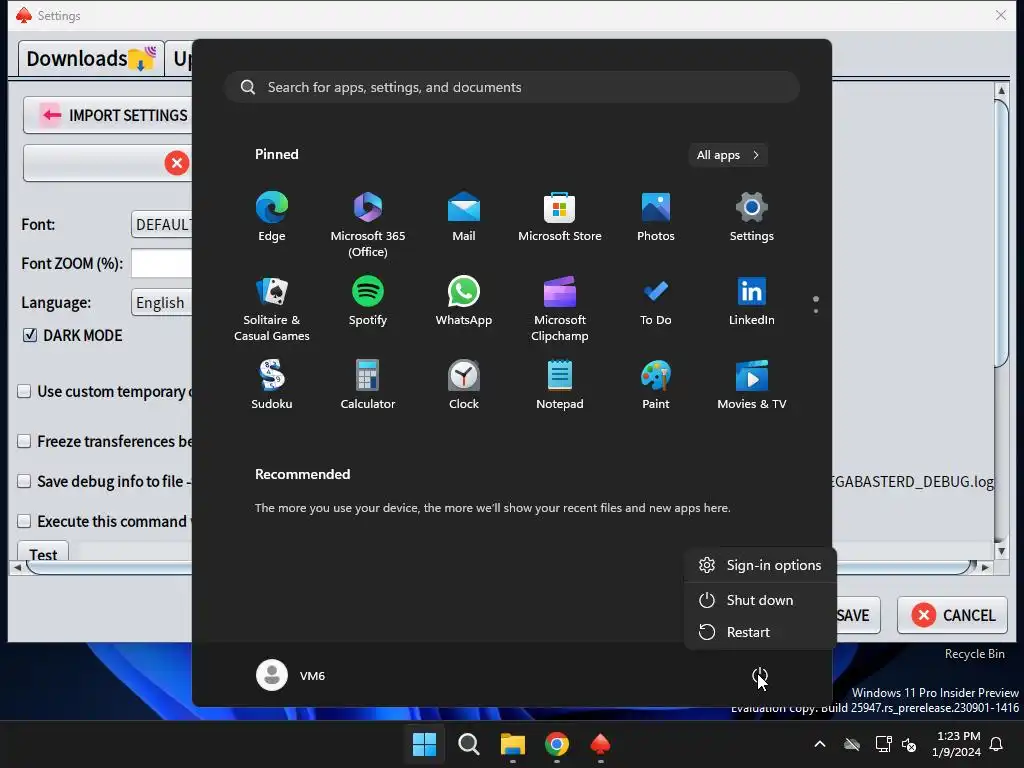Open notification bell in system tray
This screenshot has width=1024, height=768.
pos(997,744)
